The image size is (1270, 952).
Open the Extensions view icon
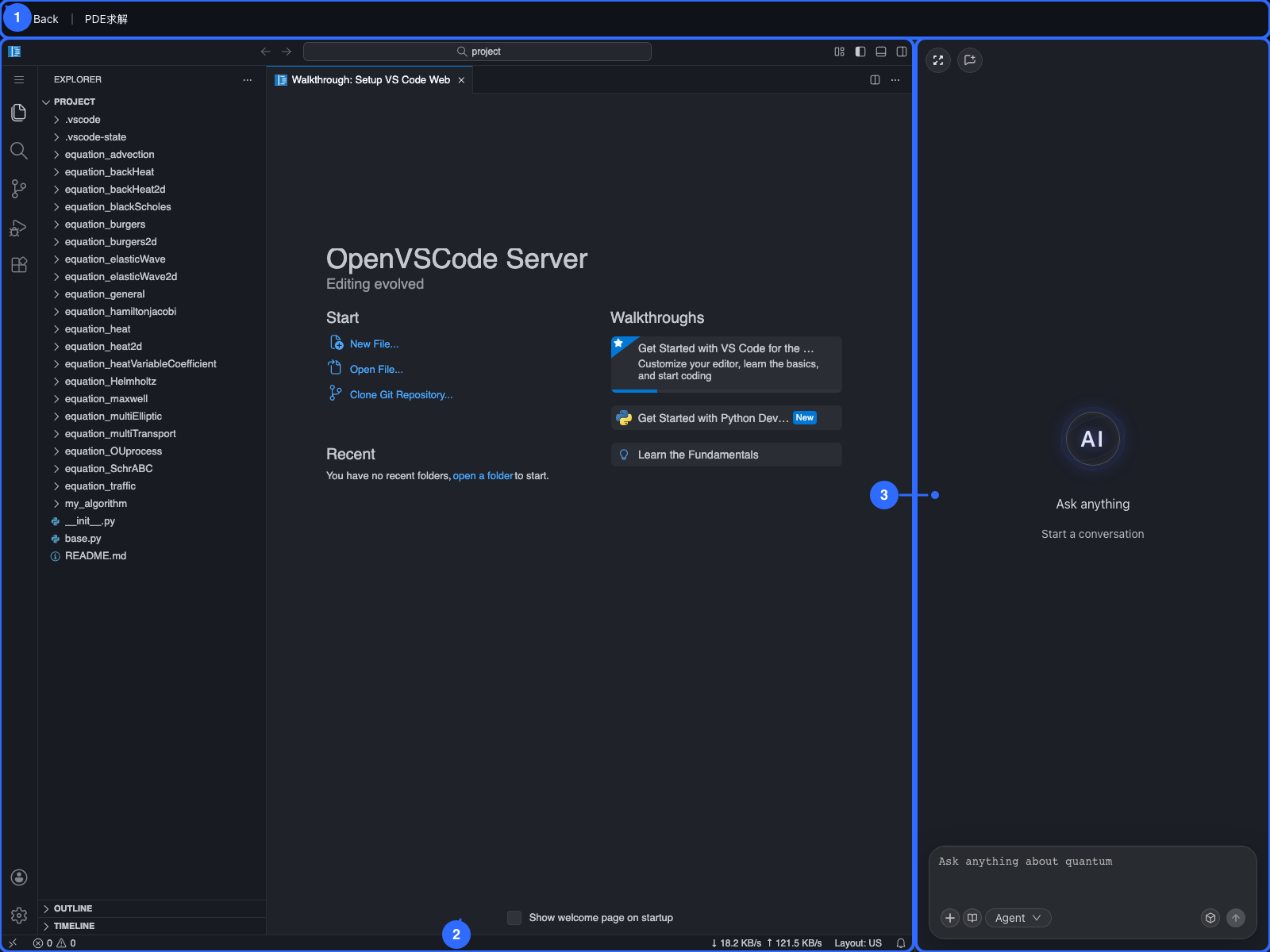point(19,265)
